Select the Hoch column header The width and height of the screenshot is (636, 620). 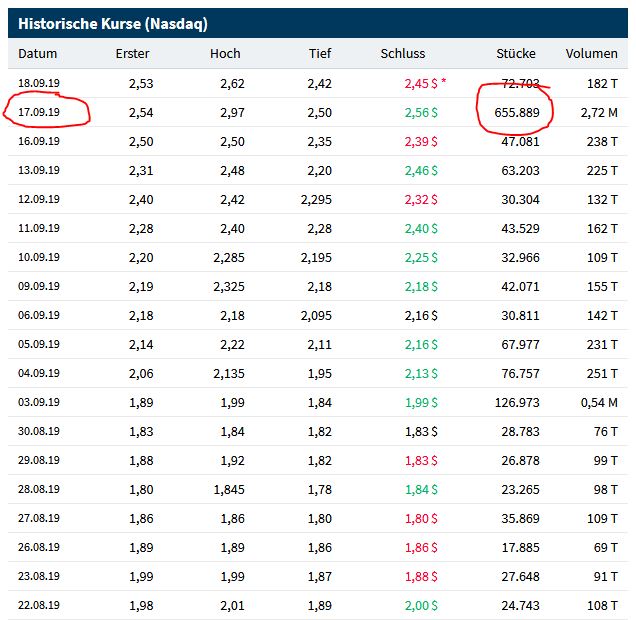pyautogui.click(x=225, y=54)
